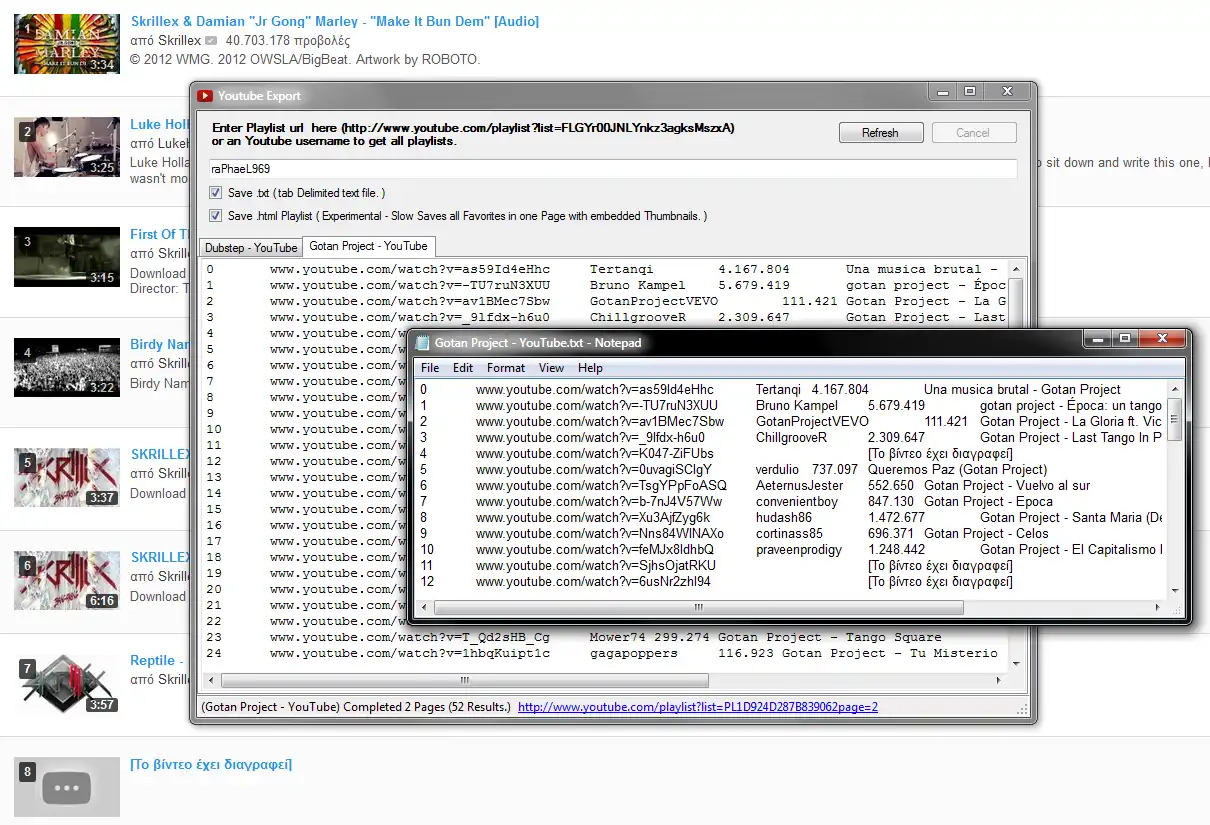The width and height of the screenshot is (1210, 825).
Task: Click Gotan Project - Tango Square in Youtube Export
Action: 830,637
